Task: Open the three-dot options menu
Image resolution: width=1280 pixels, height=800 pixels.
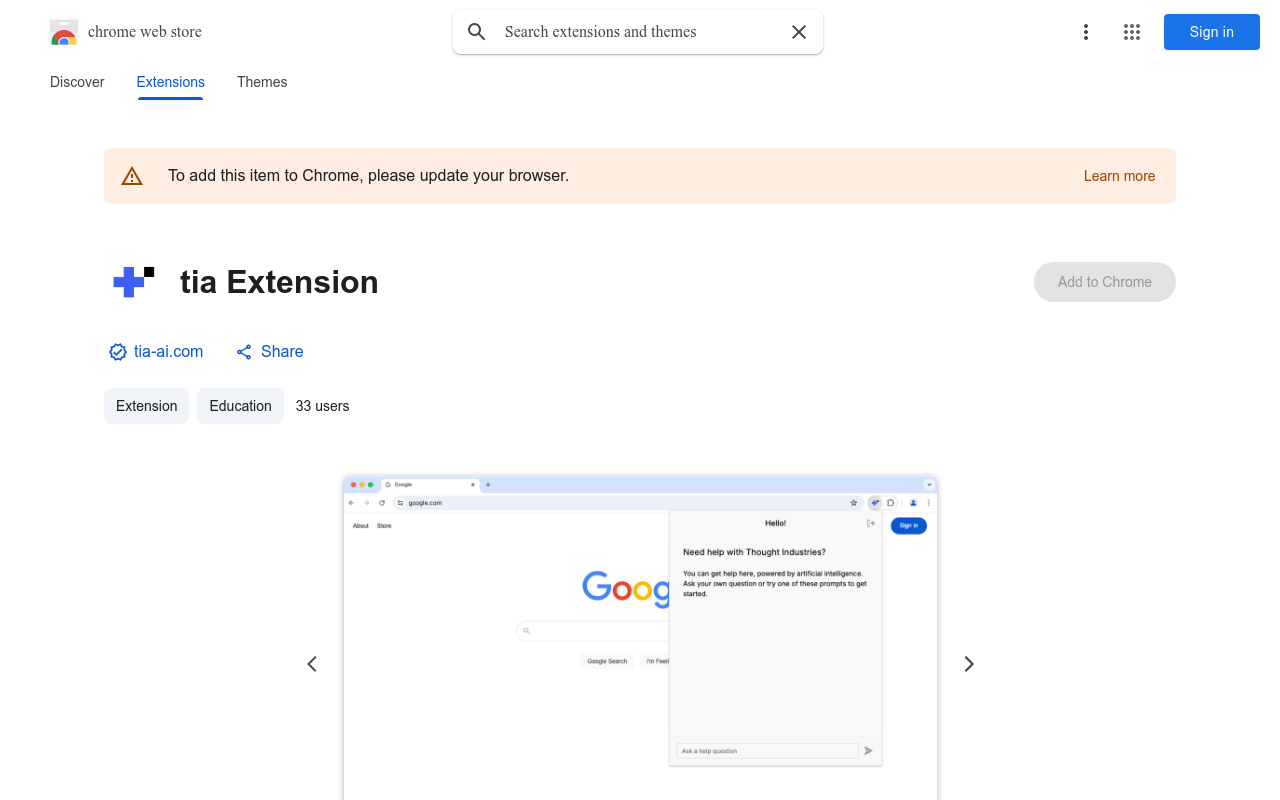Action: coord(1086,32)
